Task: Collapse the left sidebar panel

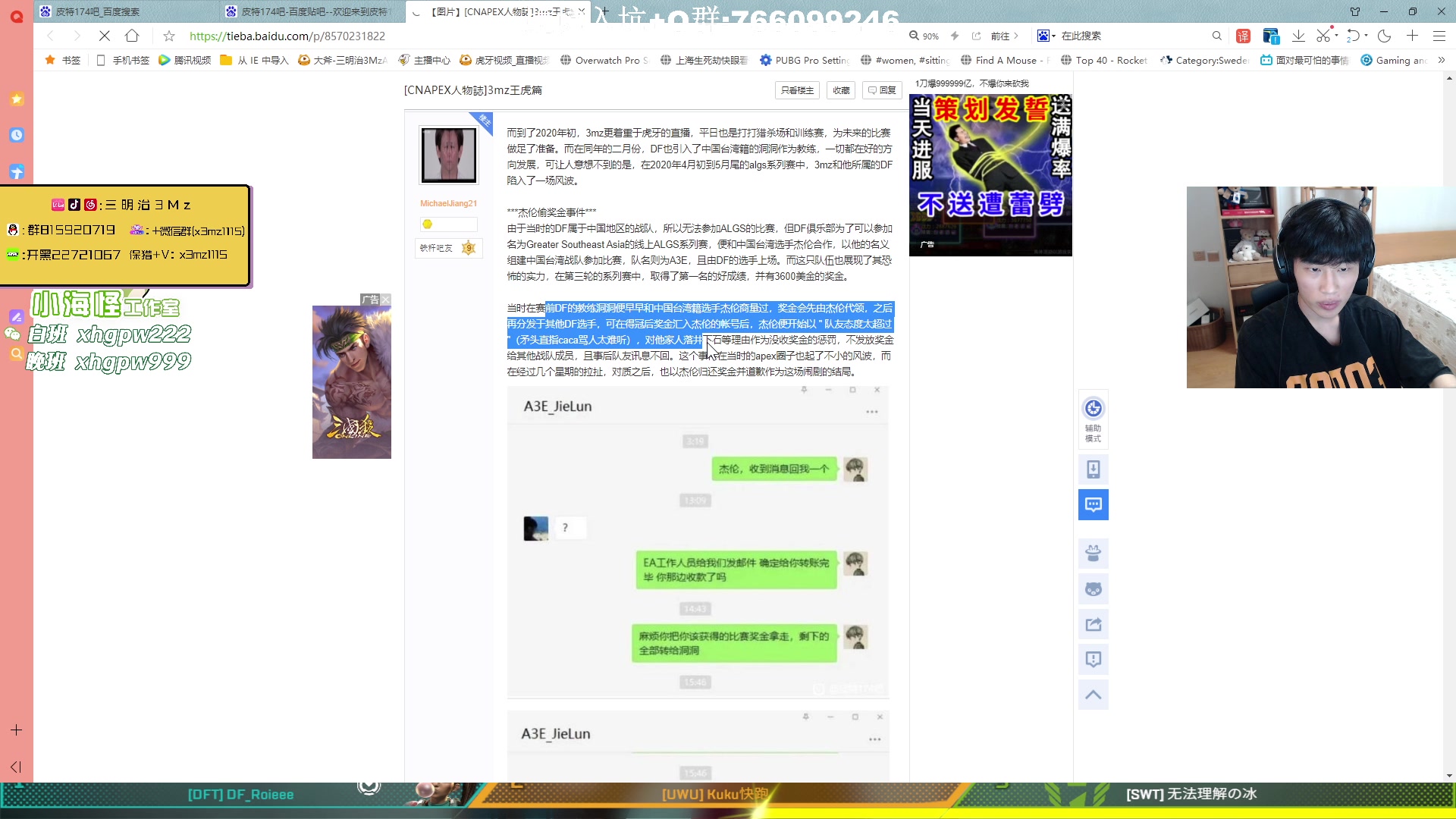Action: tap(16, 767)
